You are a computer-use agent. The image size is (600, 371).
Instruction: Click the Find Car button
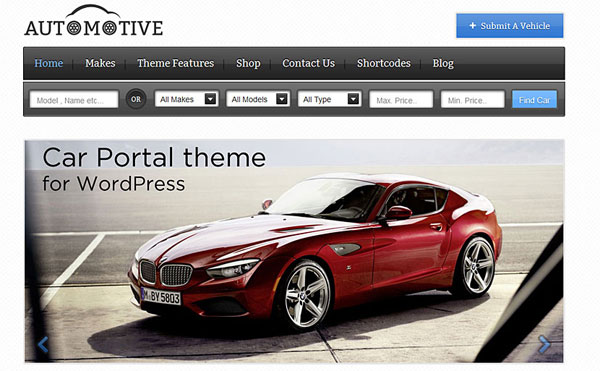[x=535, y=99]
